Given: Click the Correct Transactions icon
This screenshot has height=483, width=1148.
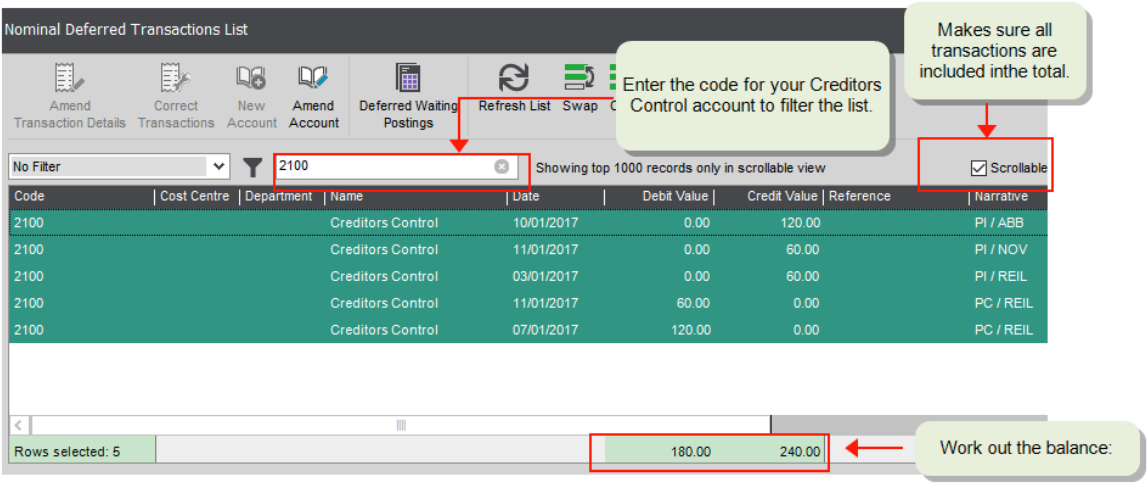Looking at the screenshot, I should click(176, 78).
